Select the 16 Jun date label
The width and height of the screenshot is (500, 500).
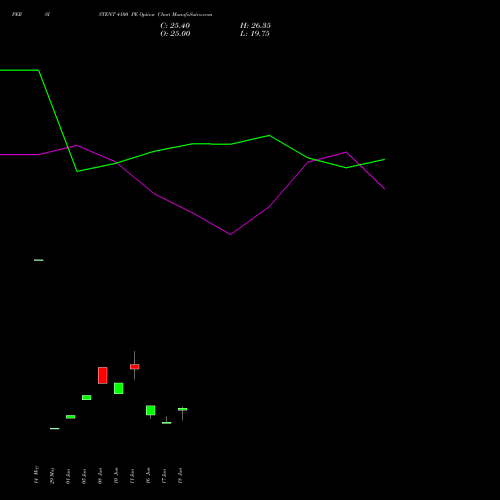[x=148, y=476]
